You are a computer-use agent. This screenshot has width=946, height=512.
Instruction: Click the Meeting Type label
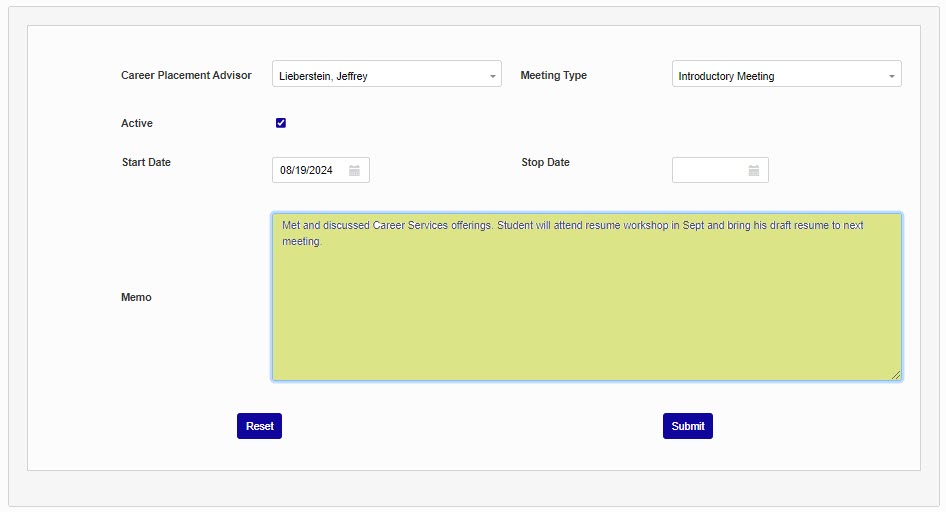(554, 75)
